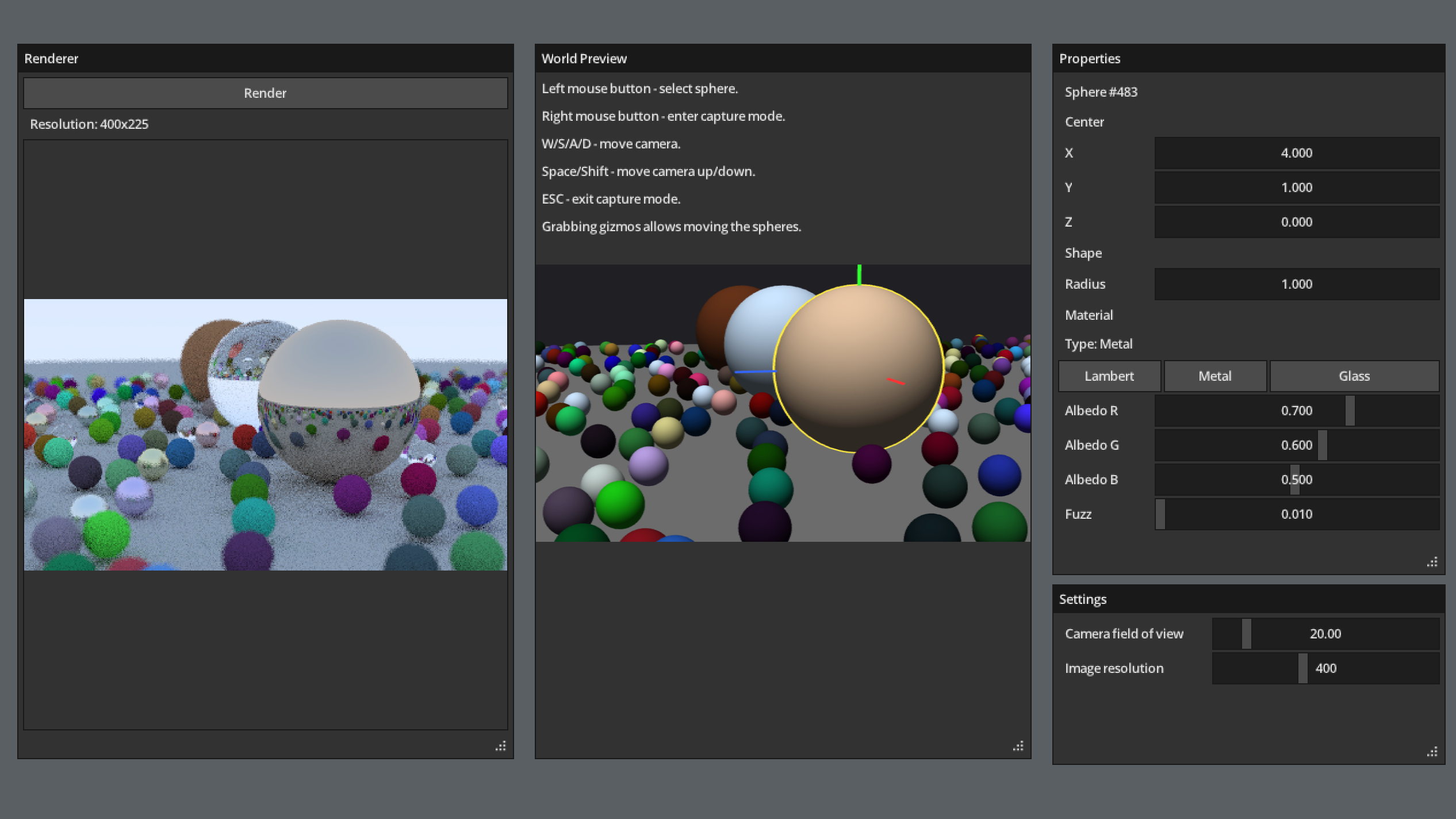Select the bright green sphere in World Preview
Image resolution: width=1456 pixels, height=819 pixels.
[619, 504]
